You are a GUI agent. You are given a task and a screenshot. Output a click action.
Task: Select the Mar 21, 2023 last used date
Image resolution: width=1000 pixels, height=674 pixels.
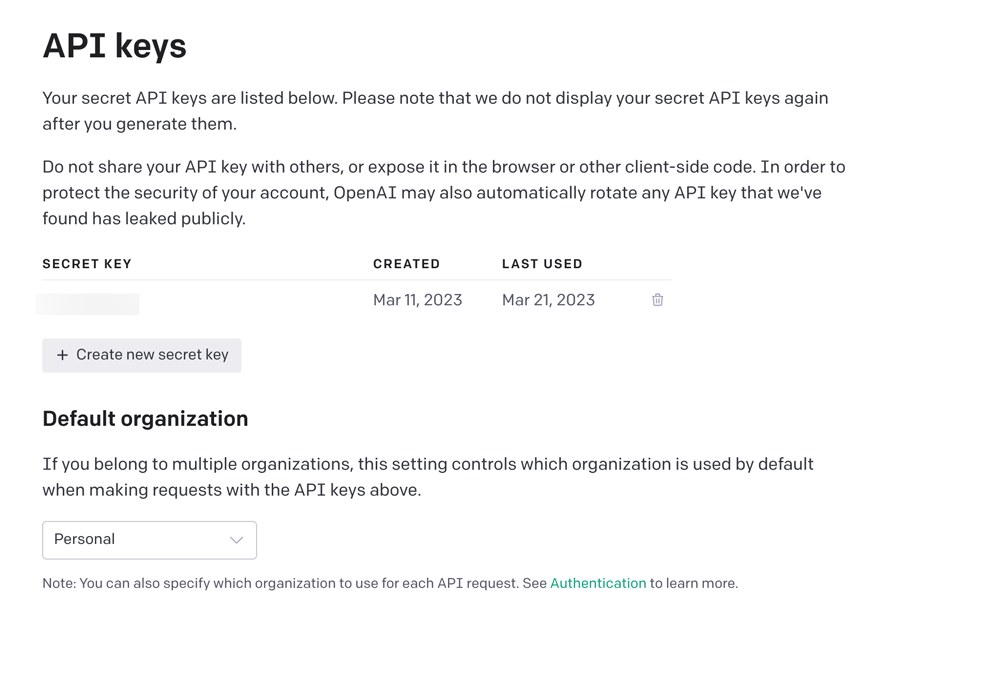pyautogui.click(x=548, y=300)
